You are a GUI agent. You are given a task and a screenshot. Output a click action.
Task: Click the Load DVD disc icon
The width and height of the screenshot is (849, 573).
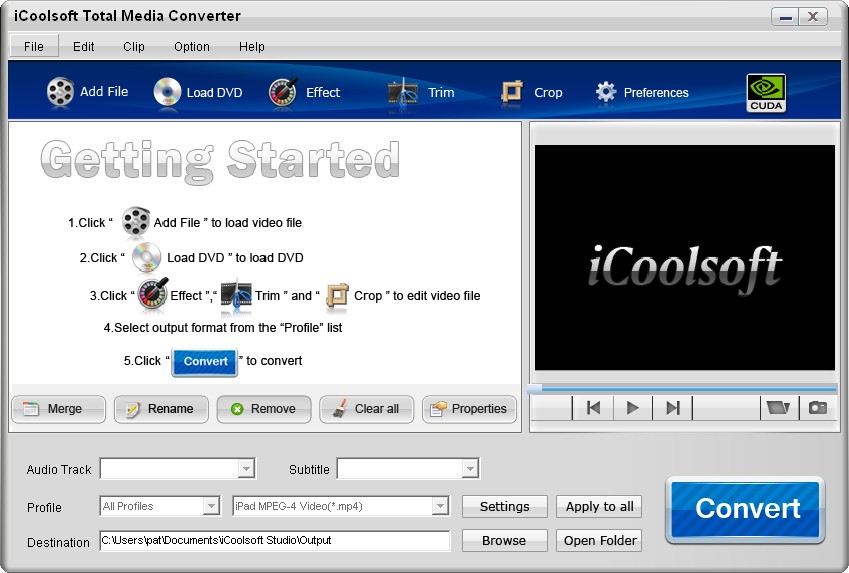(167, 92)
